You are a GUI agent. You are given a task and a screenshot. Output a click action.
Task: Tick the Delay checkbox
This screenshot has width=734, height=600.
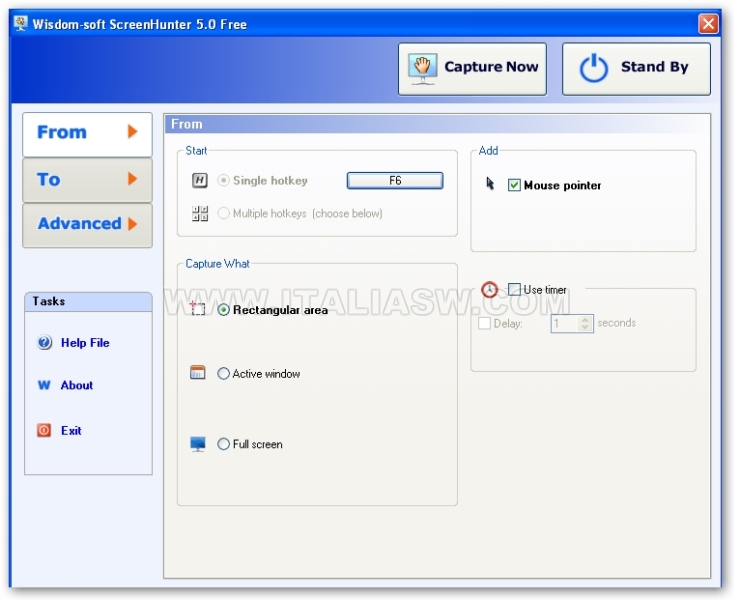click(484, 323)
